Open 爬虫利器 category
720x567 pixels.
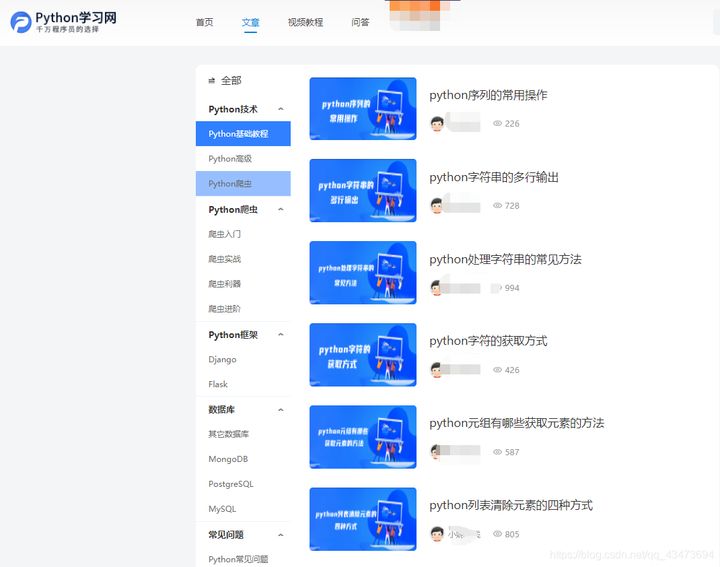224,284
